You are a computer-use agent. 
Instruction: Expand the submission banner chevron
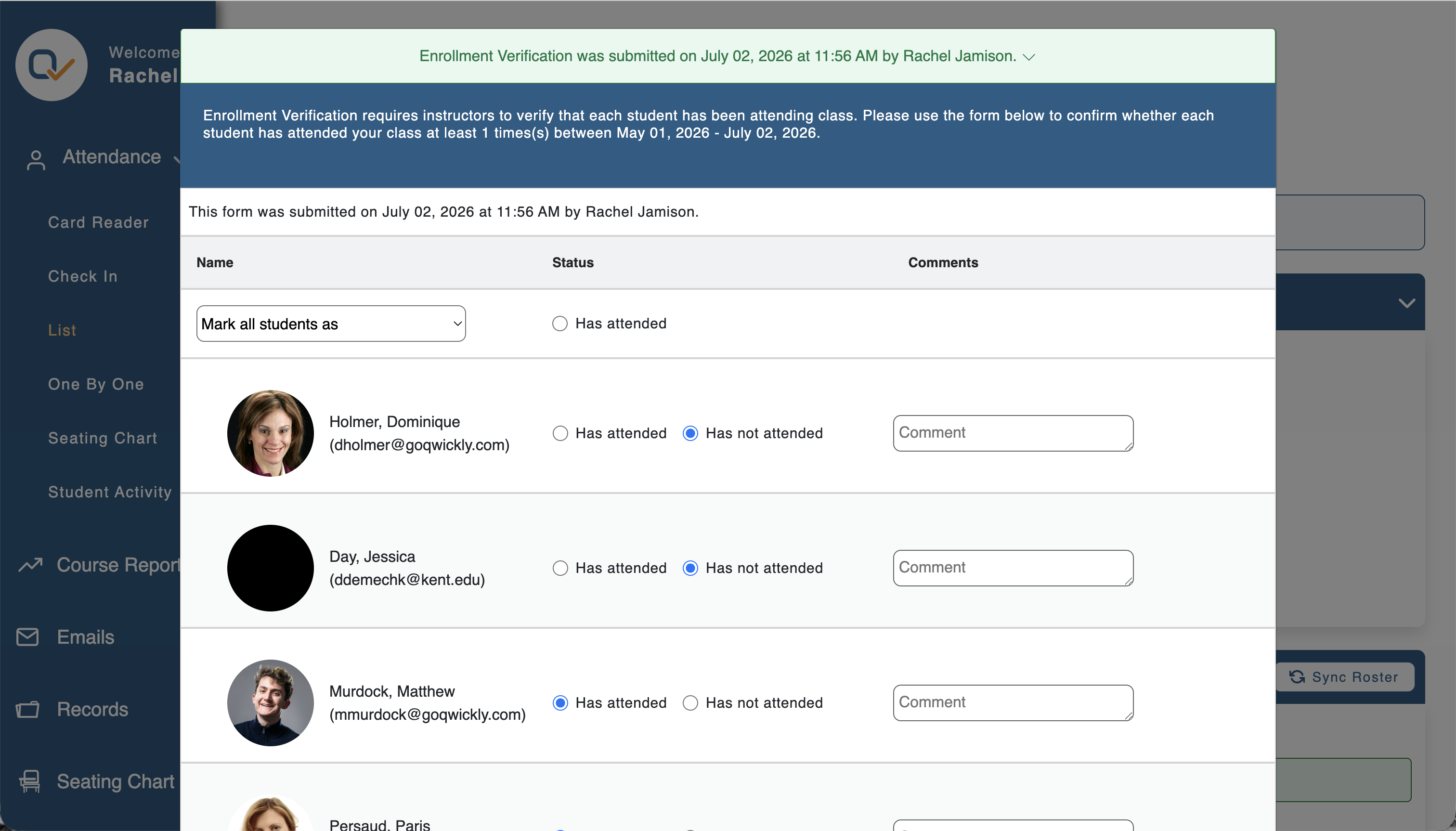coord(1029,57)
